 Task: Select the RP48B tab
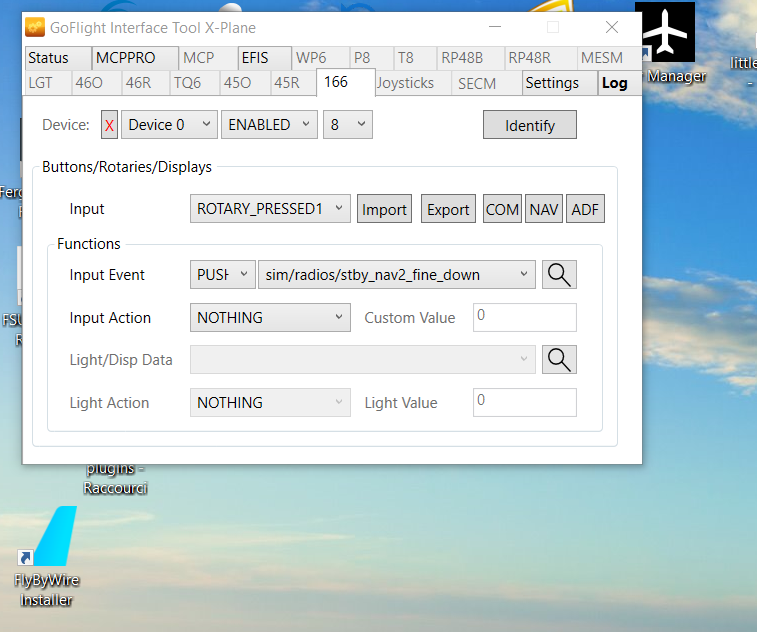[471, 58]
